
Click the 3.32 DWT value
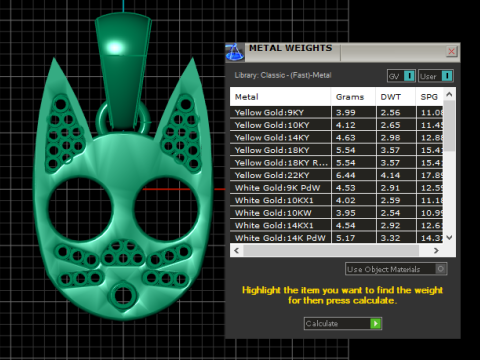pyautogui.click(x=390, y=238)
